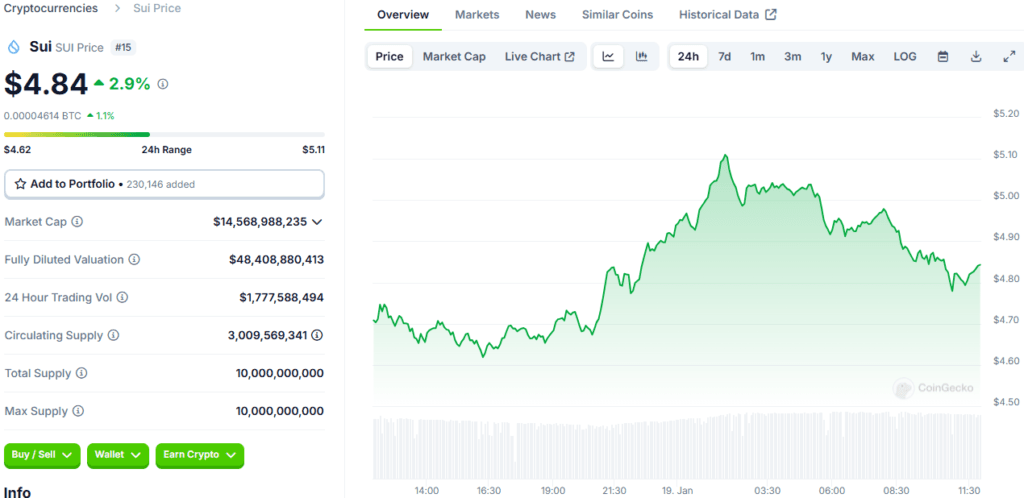Viewport: 1024px width, 498px height.
Task: Switch to the Overview tab
Action: click(x=403, y=14)
